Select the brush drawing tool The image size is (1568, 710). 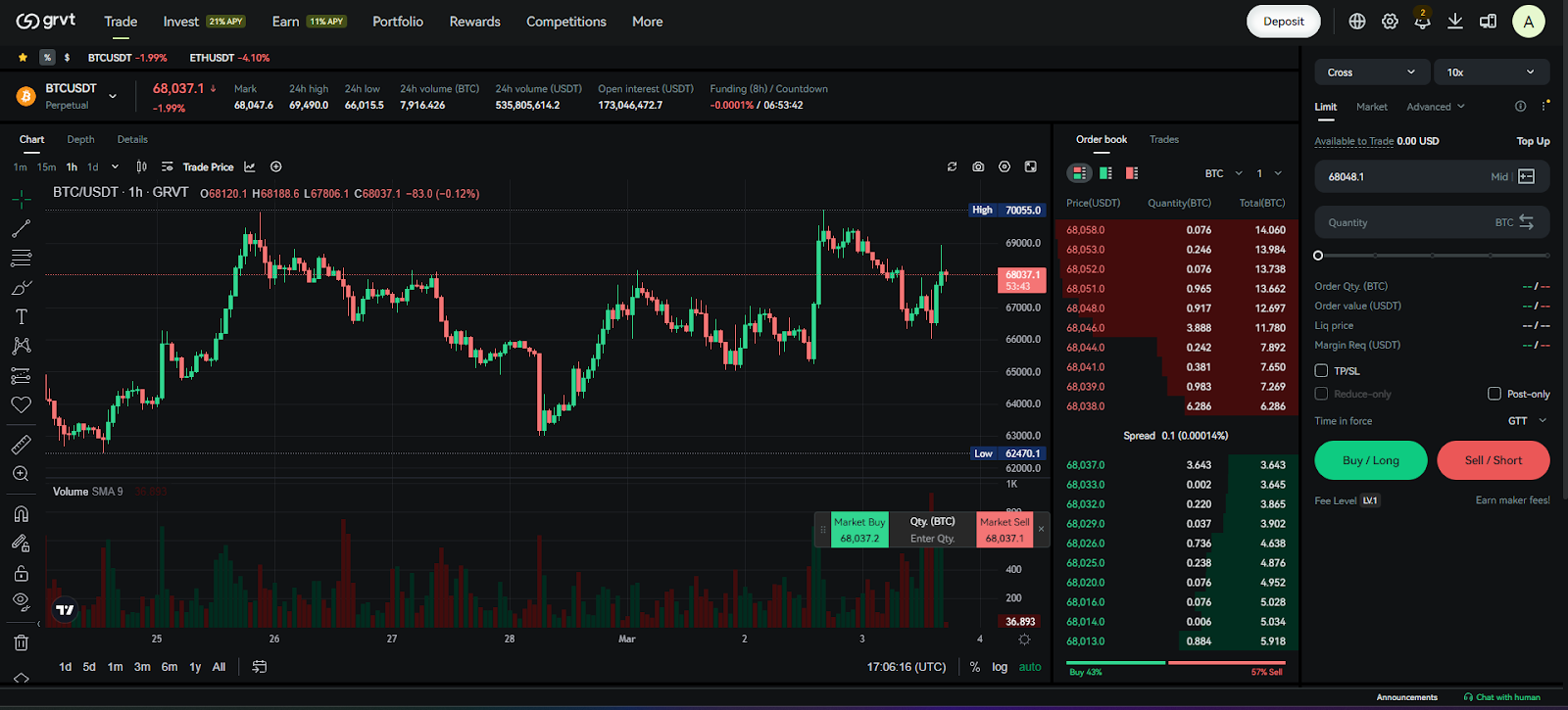(x=21, y=288)
